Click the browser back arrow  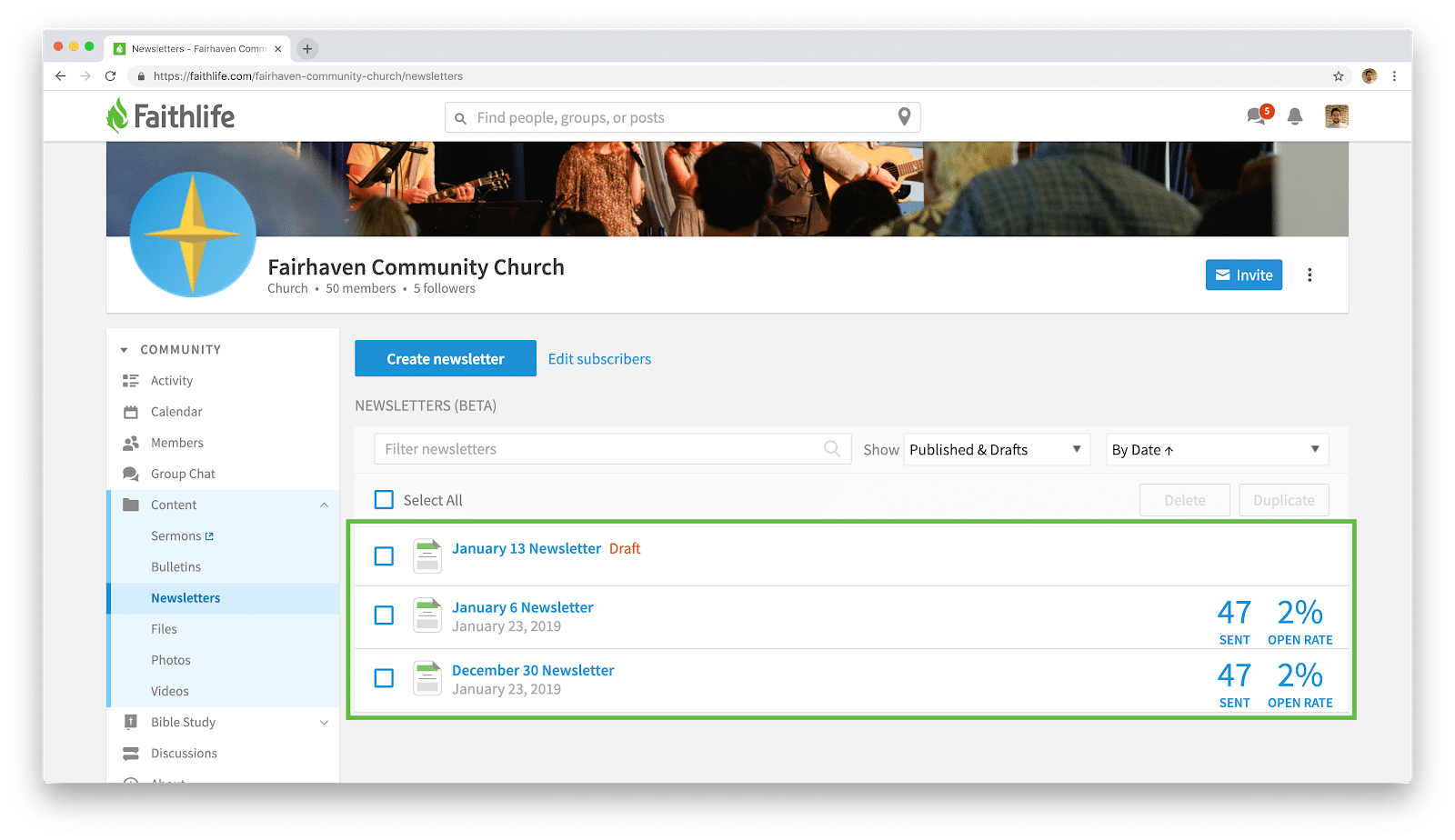tap(60, 76)
